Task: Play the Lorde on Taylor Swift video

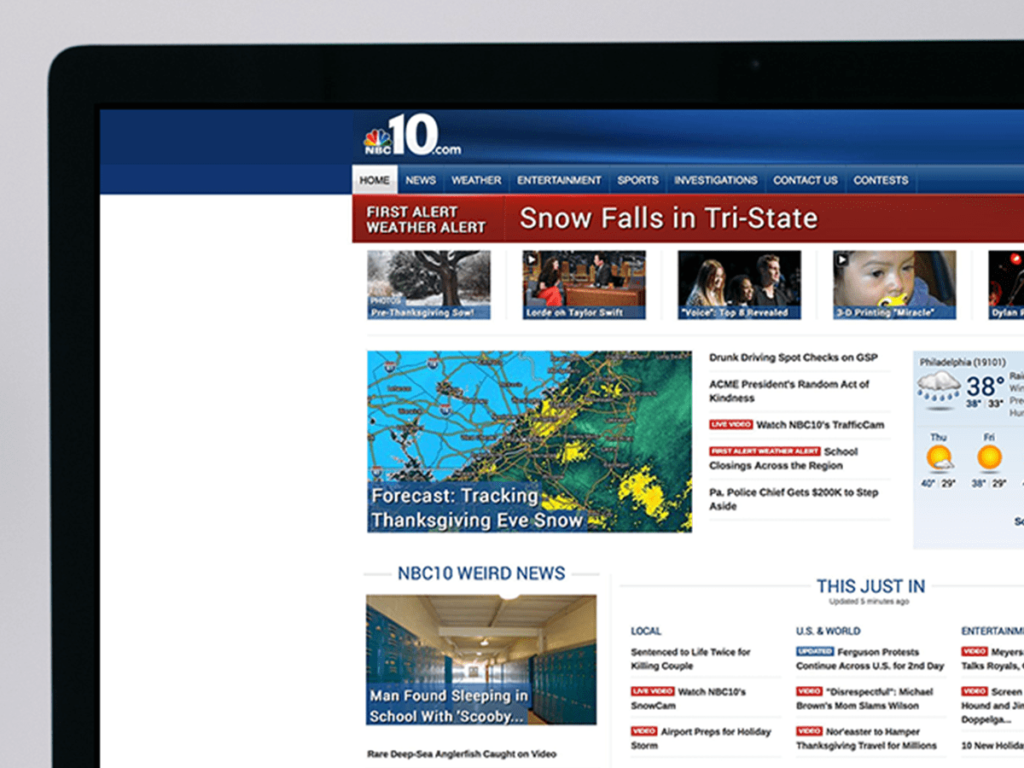Action: coord(584,285)
